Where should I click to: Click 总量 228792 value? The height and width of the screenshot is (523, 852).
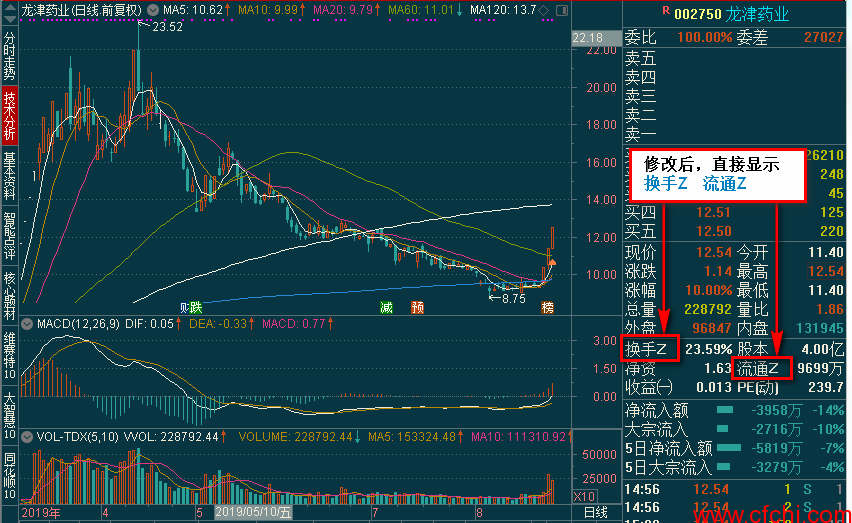[x=708, y=309]
